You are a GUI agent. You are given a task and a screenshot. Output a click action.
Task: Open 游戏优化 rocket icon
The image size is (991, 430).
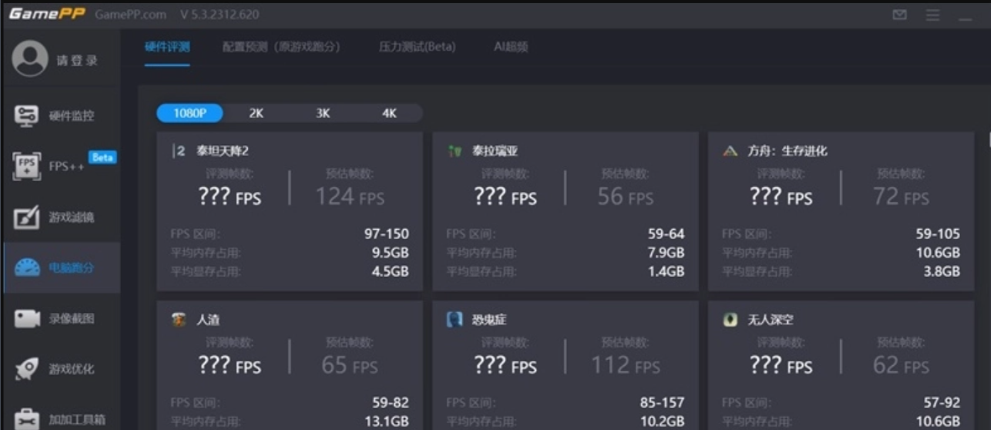27,369
